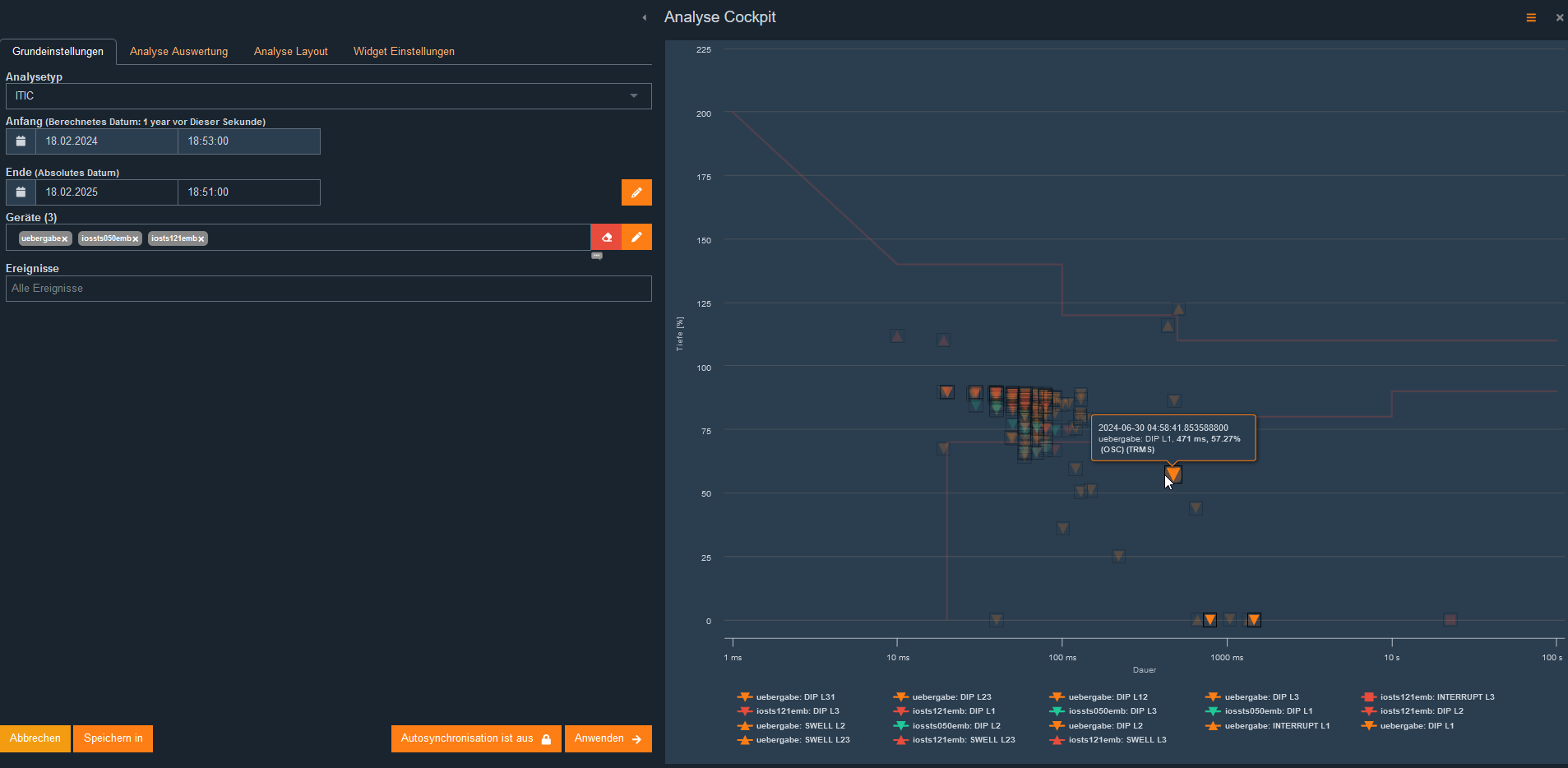Click the Ende calendar icon
Image resolution: width=1568 pixels, height=768 pixels.
(21, 192)
